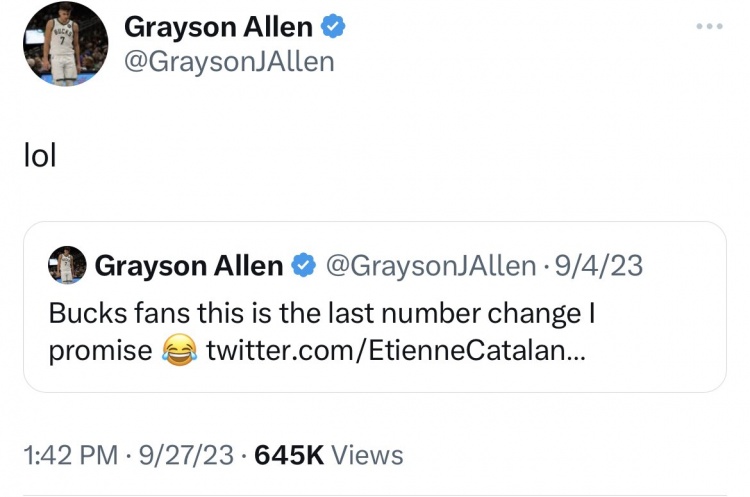
Task: Click the verified badge inside the quoted tweet
Action: tap(303, 265)
